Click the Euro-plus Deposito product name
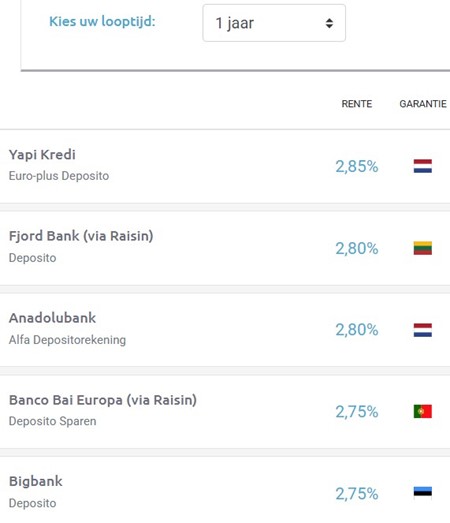This screenshot has height=523, width=450. point(59,176)
